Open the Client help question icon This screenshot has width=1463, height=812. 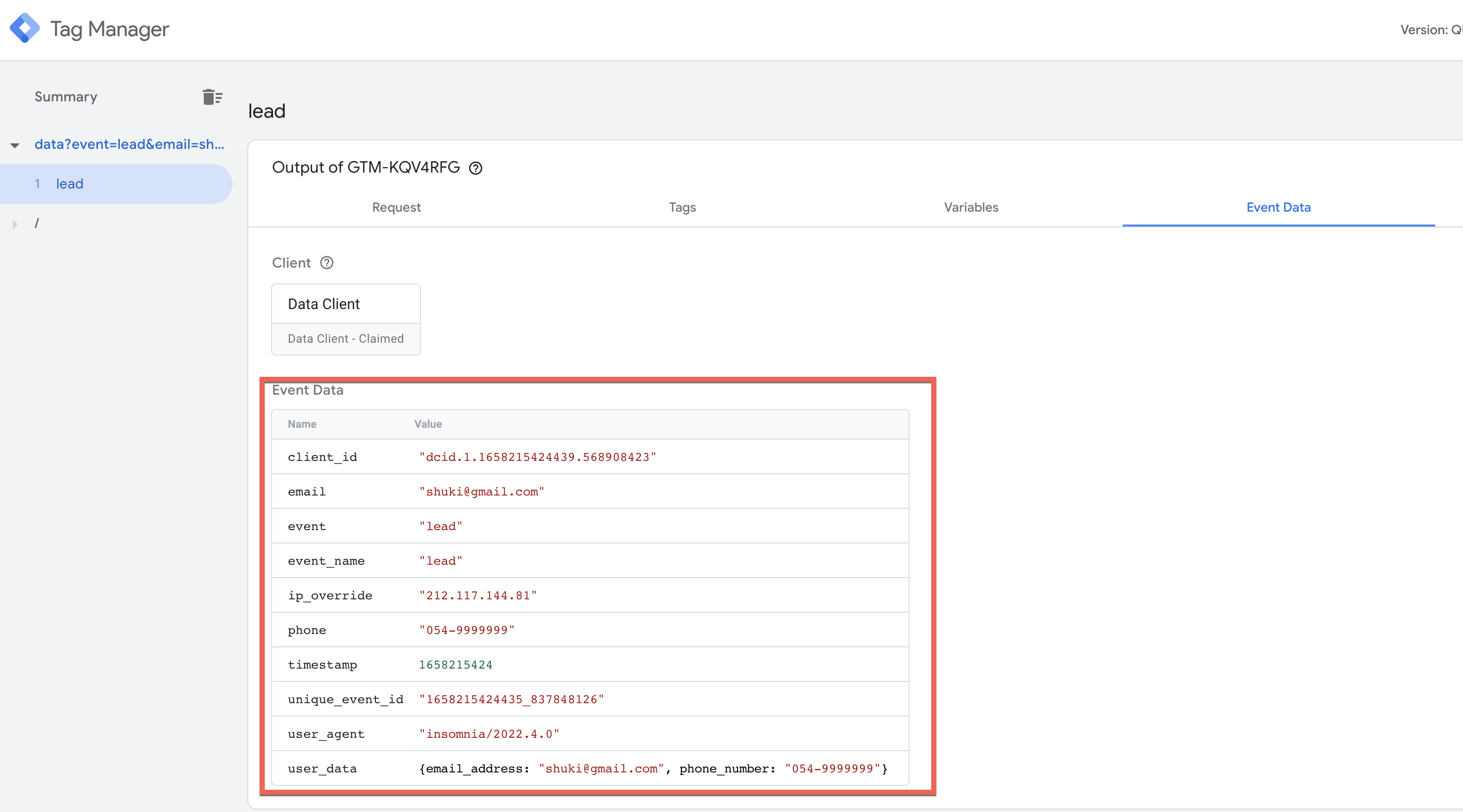(326, 263)
